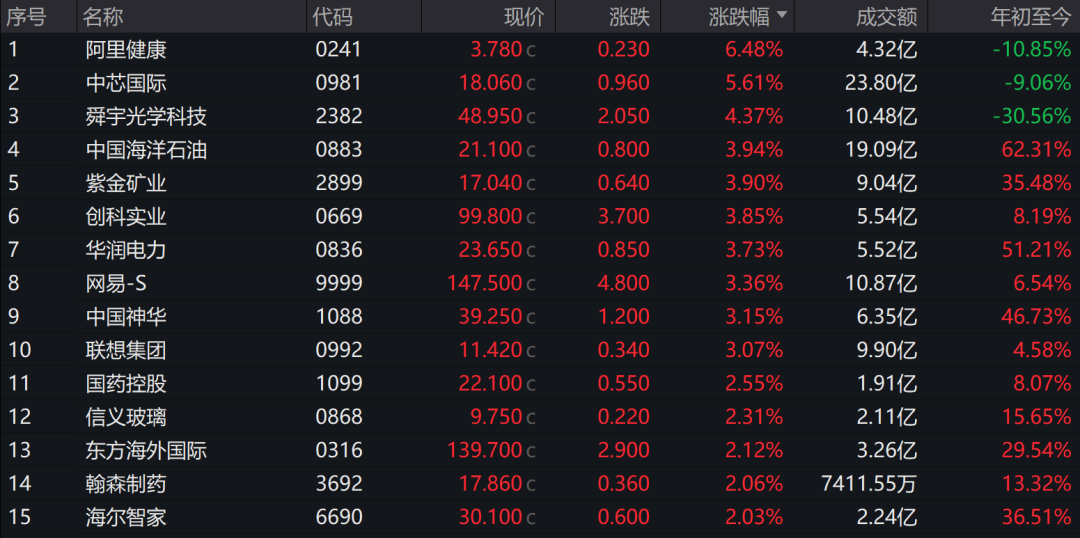Open 舜宇光学科技 stock details
The height and width of the screenshot is (538, 1080).
tap(540, 116)
